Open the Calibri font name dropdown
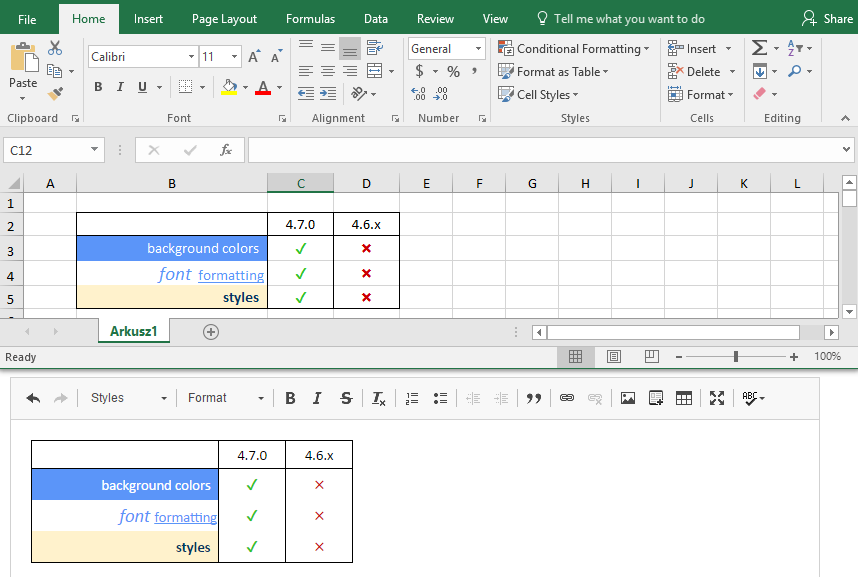Viewport: 858px width, 577px height. pyautogui.click(x=191, y=56)
